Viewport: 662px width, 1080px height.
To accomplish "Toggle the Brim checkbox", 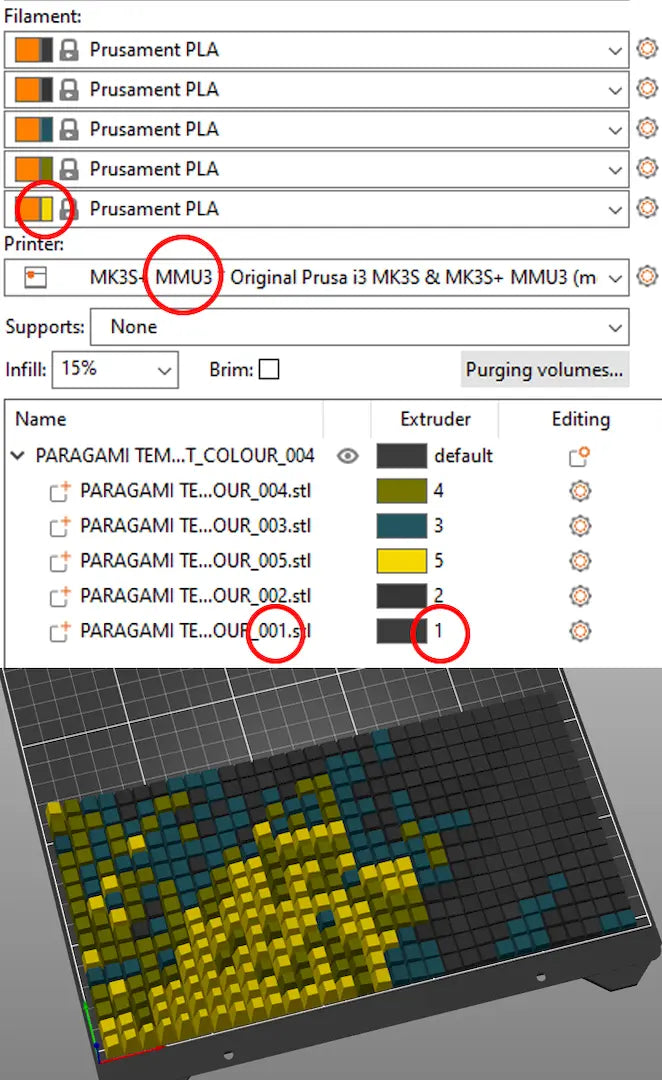I will [269, 370].
